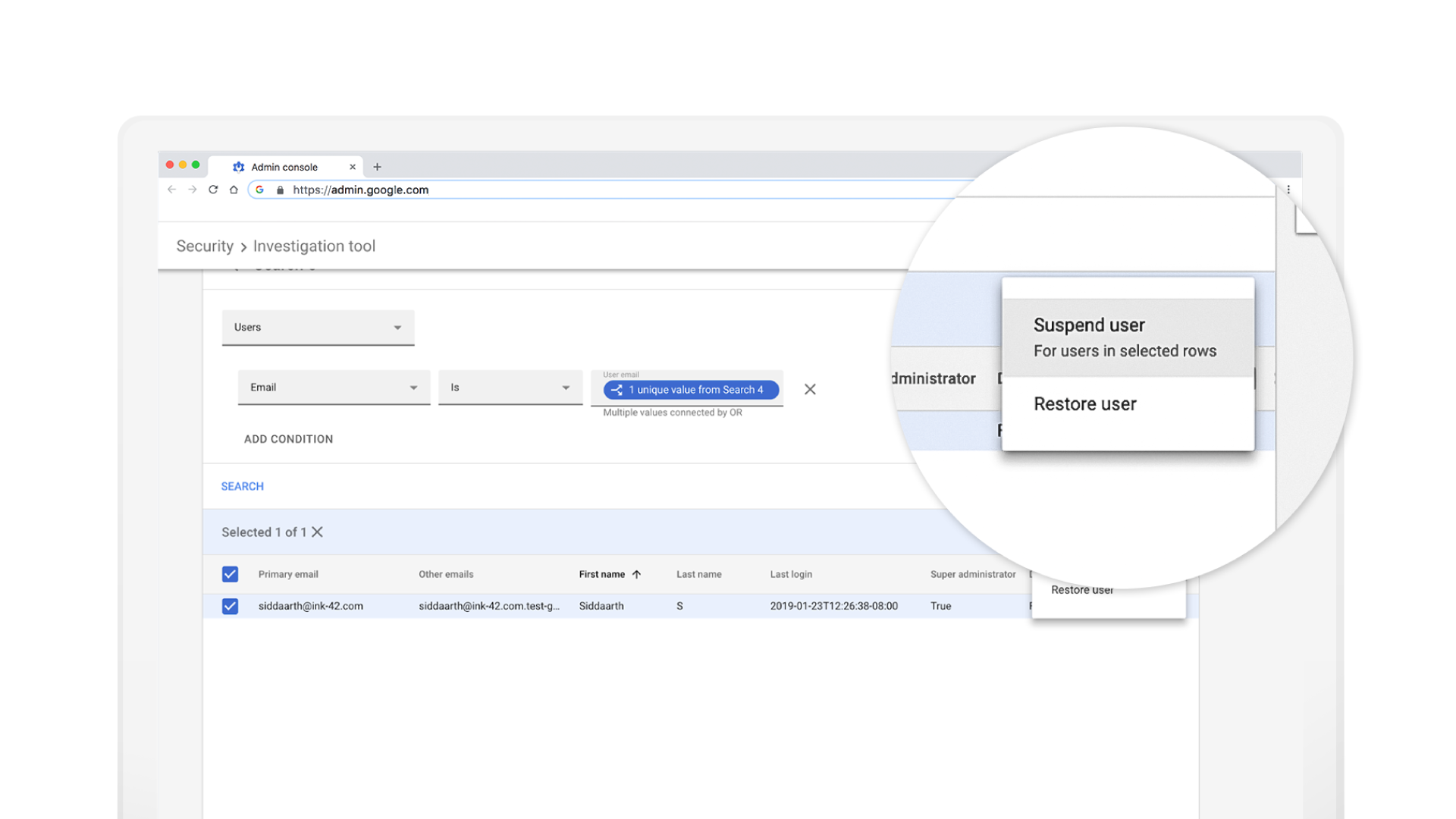The image size is (1456, 819).
Task: Click the Primary email column header
Action: tap(288, 574)
